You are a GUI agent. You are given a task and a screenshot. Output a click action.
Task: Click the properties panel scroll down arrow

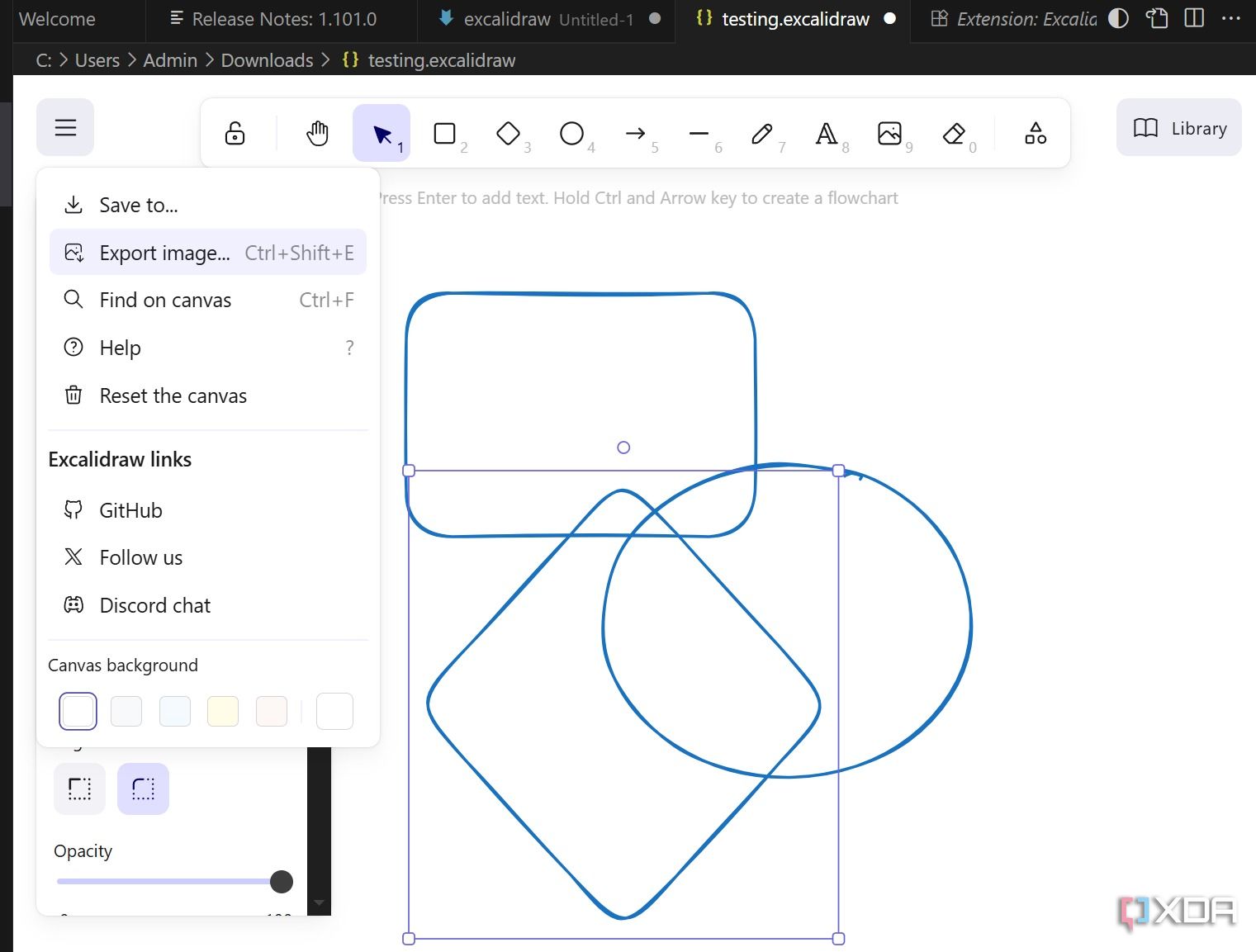319,903
